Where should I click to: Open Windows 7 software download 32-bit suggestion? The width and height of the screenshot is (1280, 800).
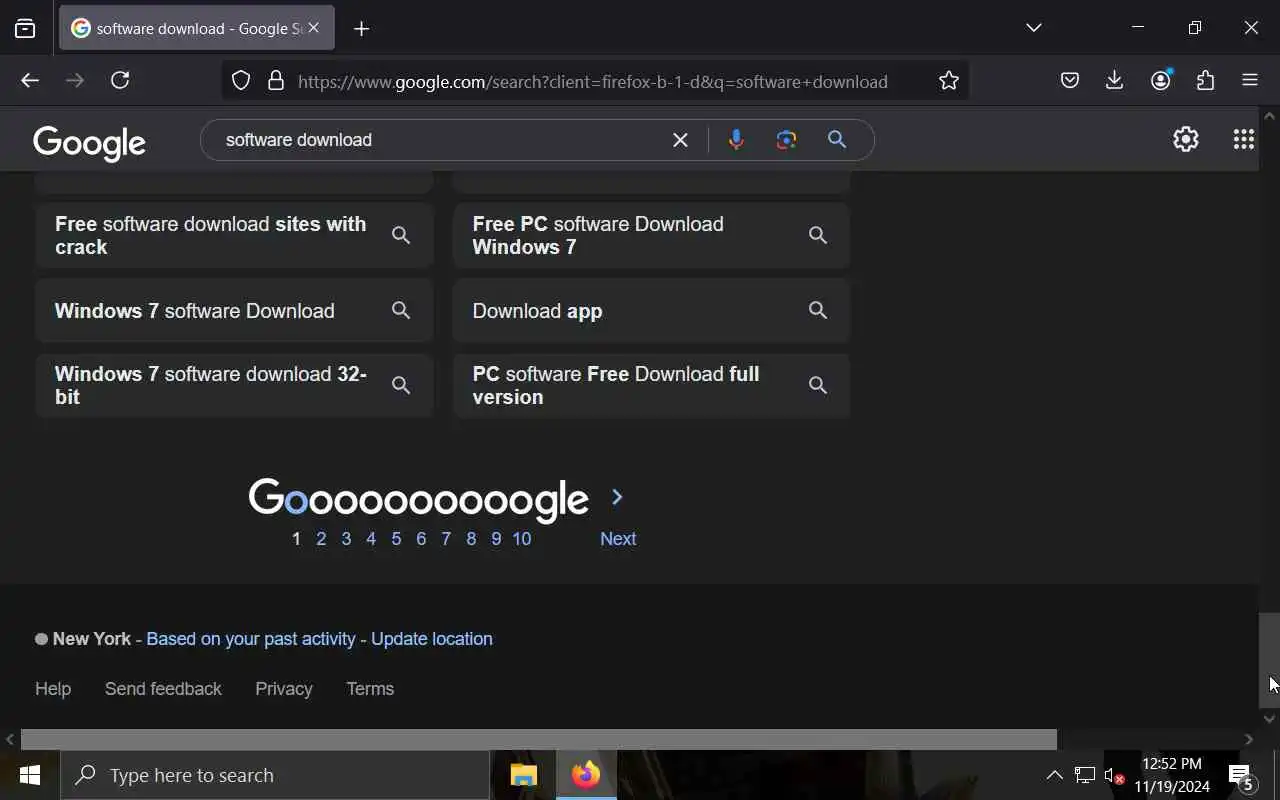coord(234,385)
